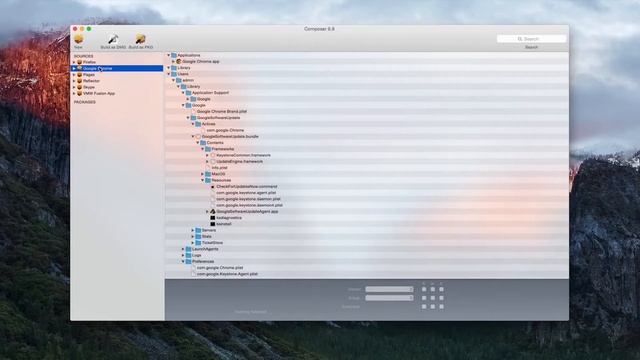
Task: Toggle Everyone execute permission checkbox
Action: pyautogui.click(x=441, y=307)
